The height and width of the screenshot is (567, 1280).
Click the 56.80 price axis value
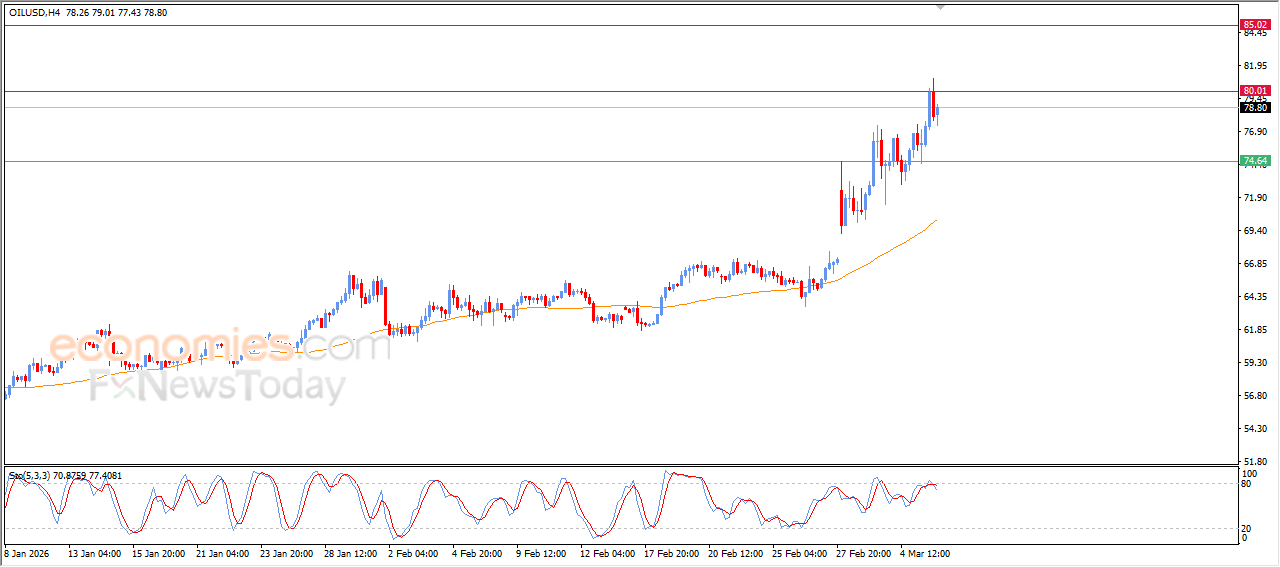coord(1255,396)
